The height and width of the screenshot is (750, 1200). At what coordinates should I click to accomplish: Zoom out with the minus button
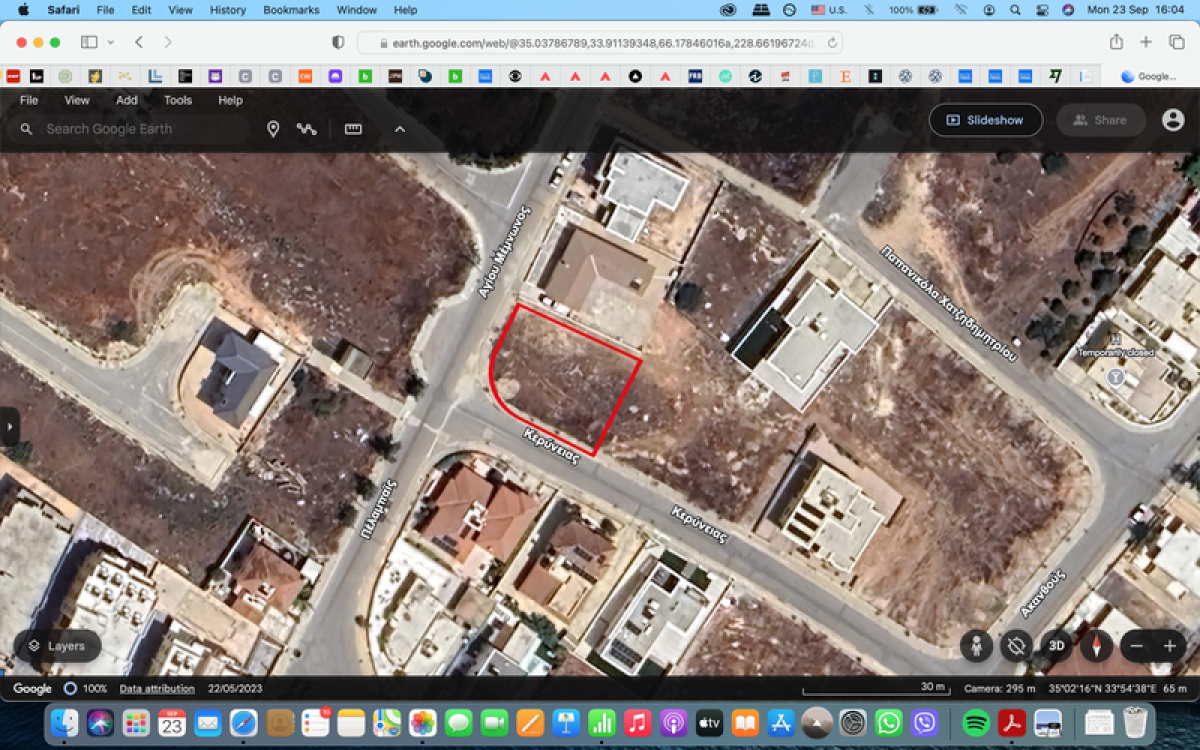pyautogui.click(x=1137, y=646)
